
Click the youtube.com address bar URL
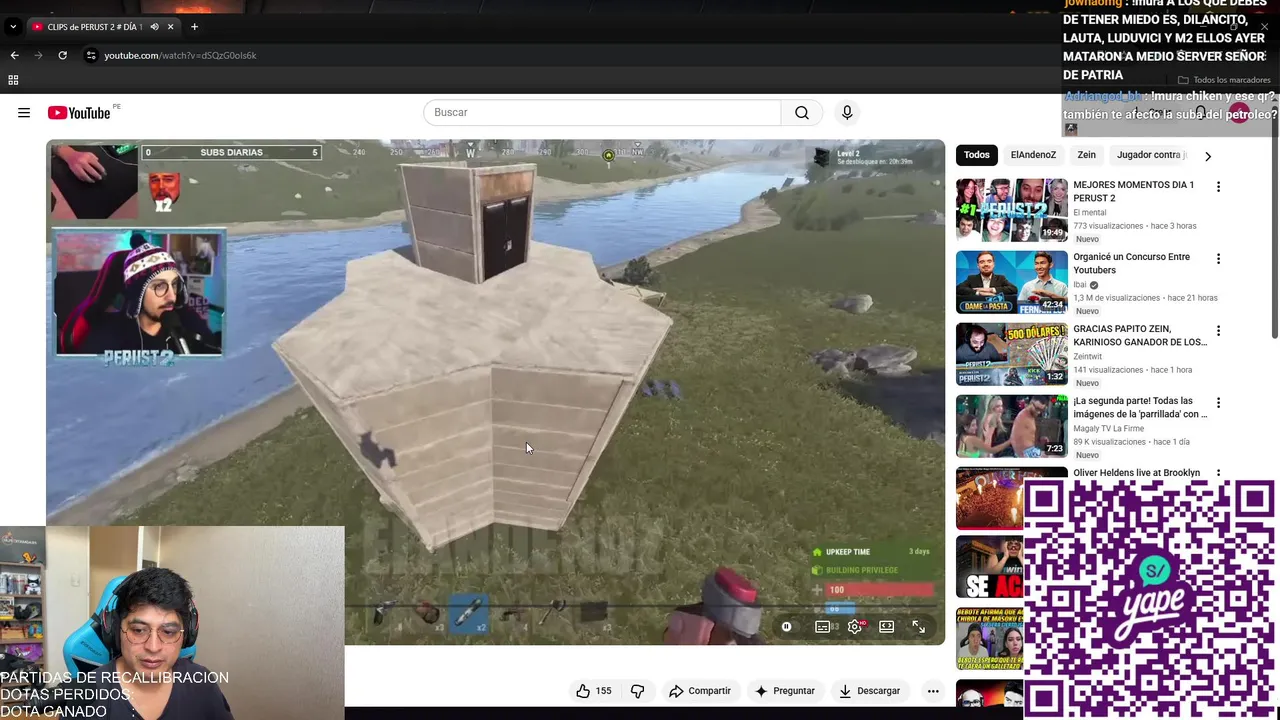180,55
